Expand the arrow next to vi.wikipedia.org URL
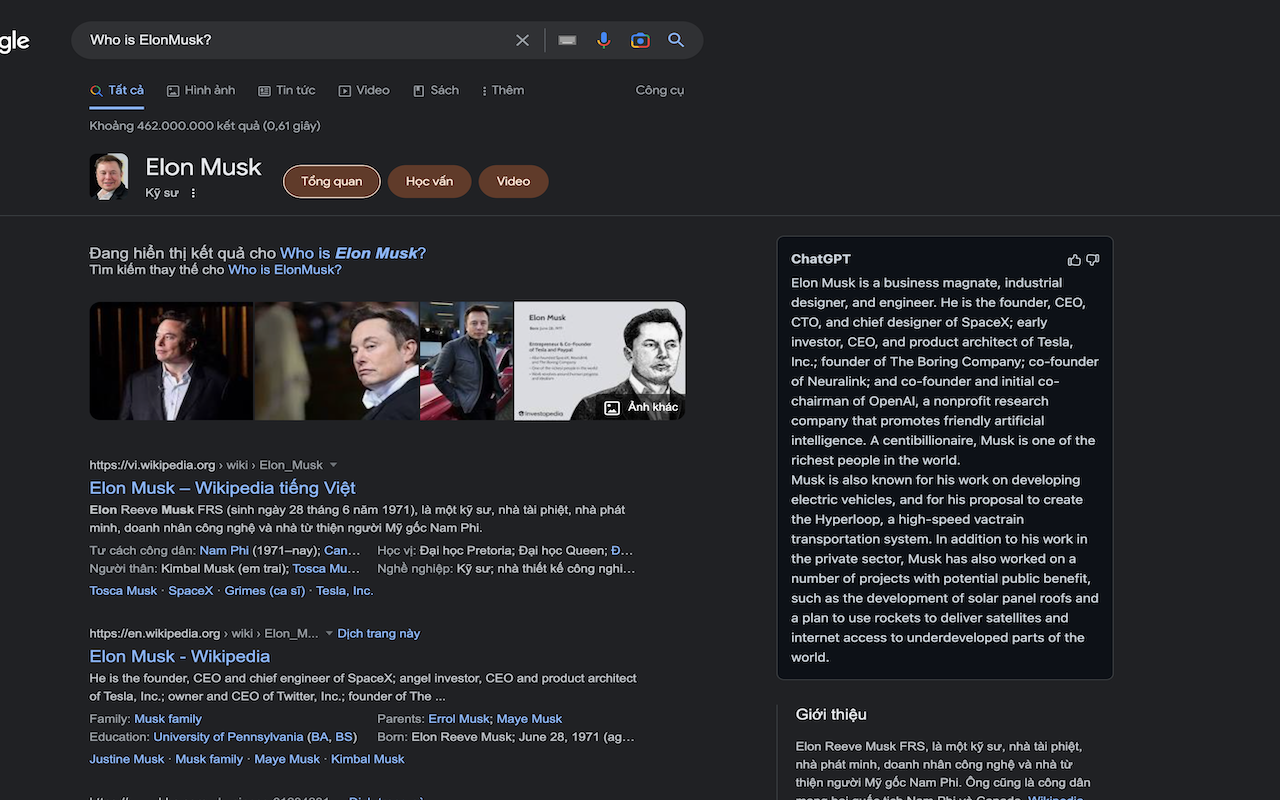The height and width of the screenshot is (800, 1280). [x=334, y=465]
